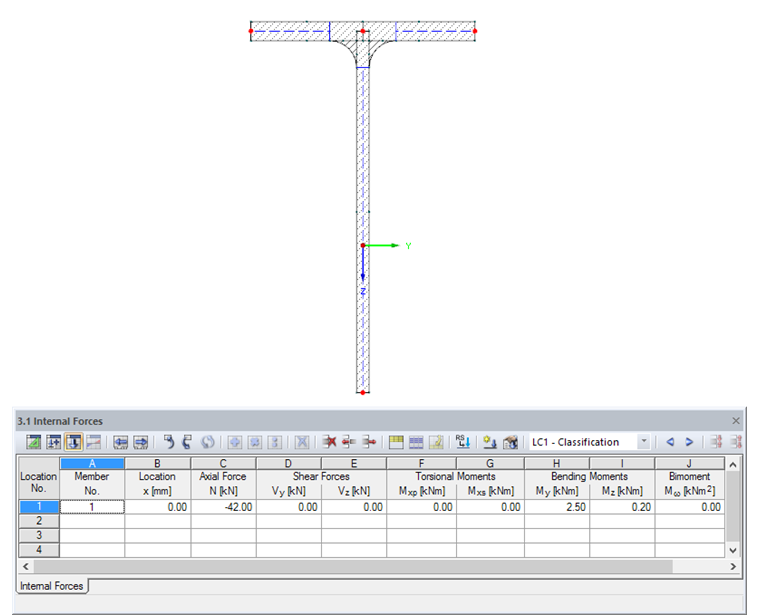The image size is (760, 615).
Task: Select column A header
Action: [x=92, y=463]
